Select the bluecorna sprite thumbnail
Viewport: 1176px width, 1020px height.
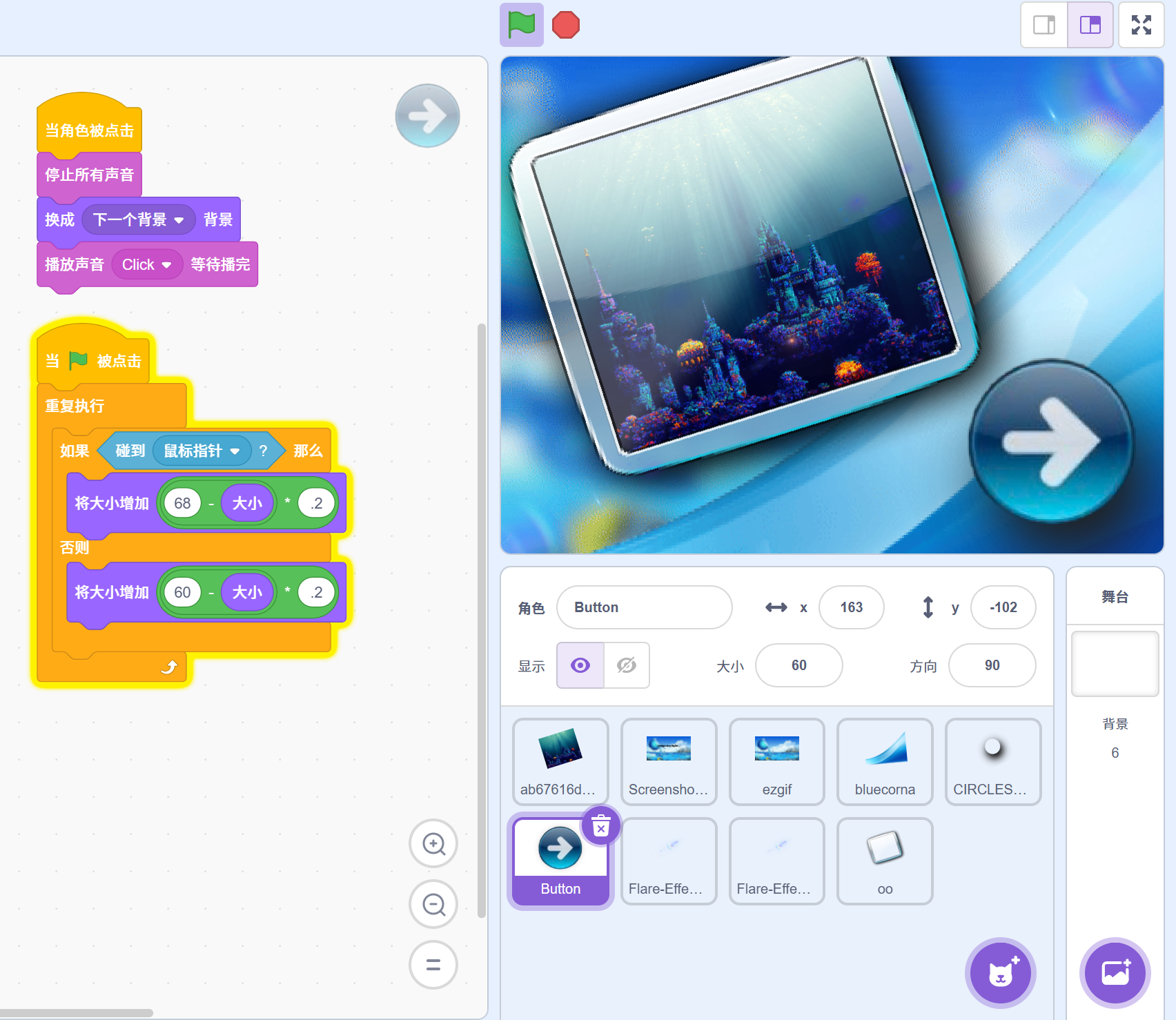(x=885, y=761)
